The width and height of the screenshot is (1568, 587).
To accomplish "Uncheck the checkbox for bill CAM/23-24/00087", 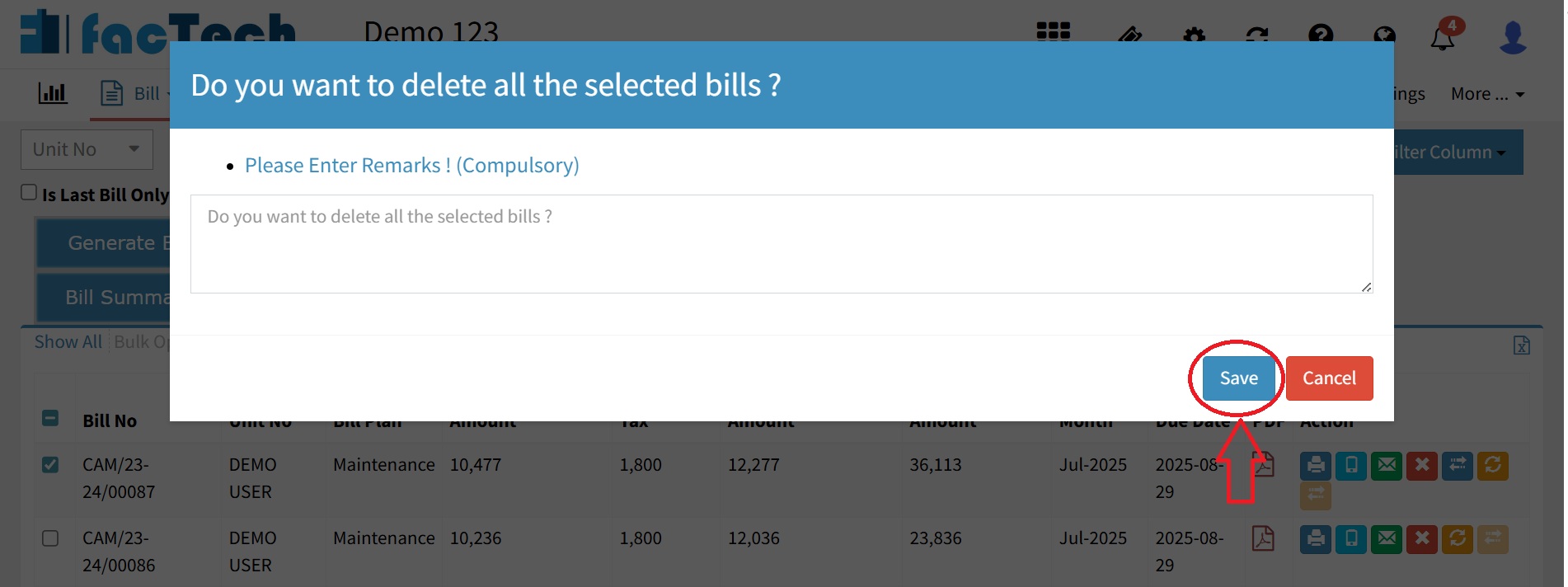I will point(50,465).
